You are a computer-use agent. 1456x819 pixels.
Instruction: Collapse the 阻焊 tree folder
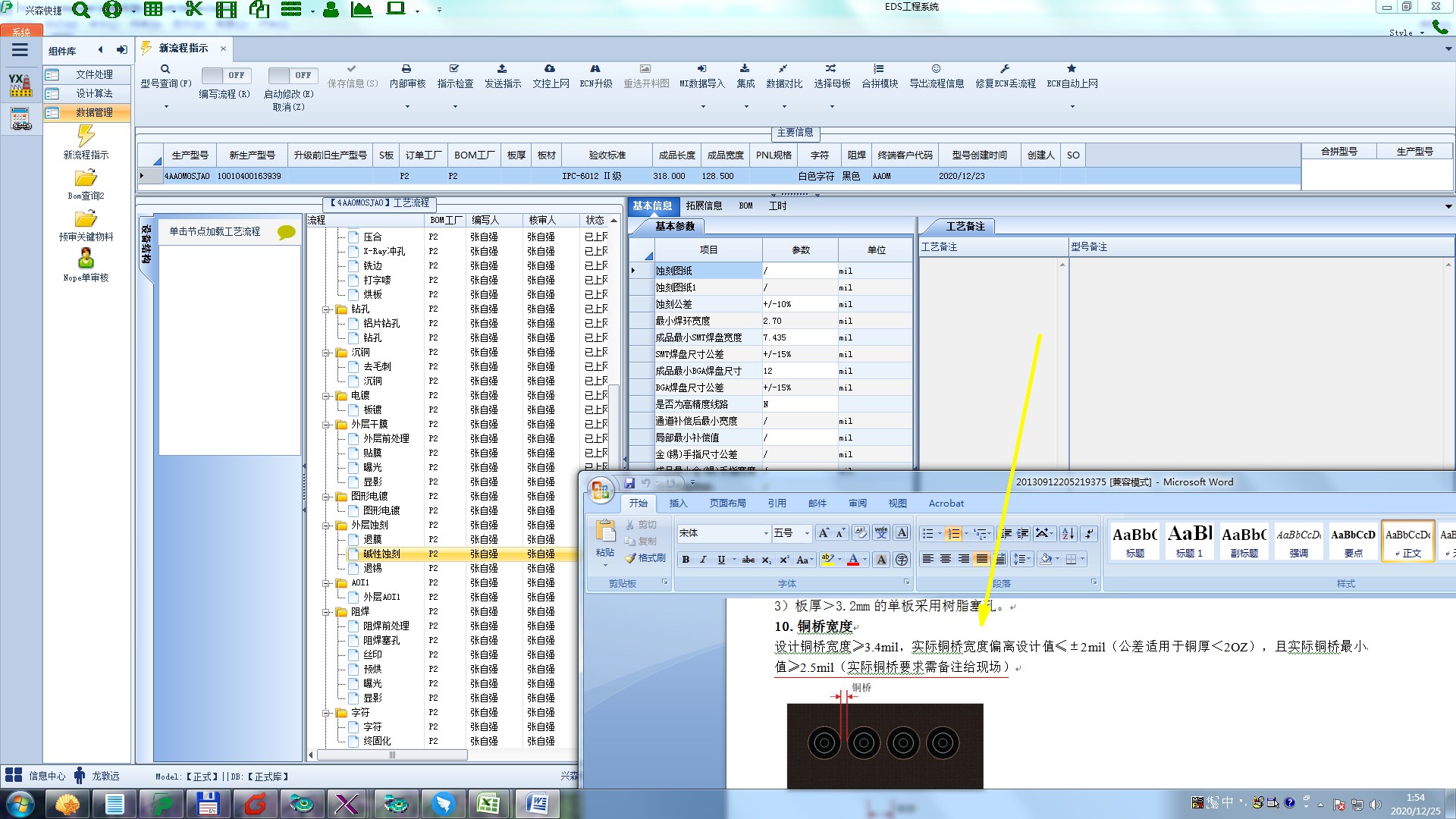point(327,611)
